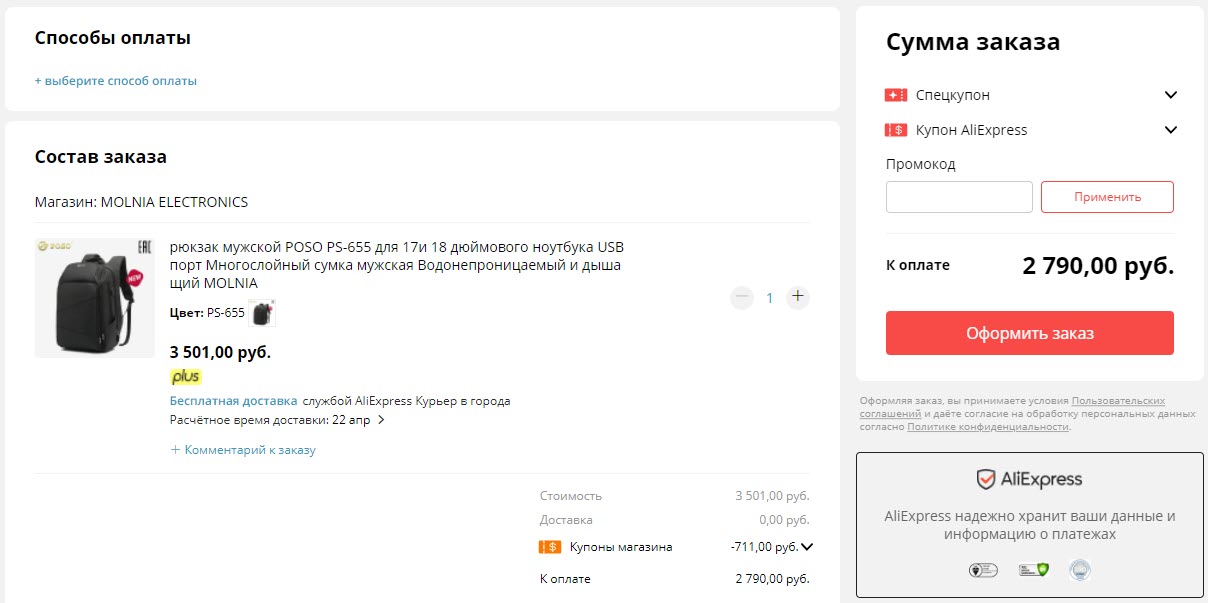Image resolution: width=1208 pixels, height=603 pixels.
Task: Expand the Купоны магазина discount chevron
Action: coord(807,547)
